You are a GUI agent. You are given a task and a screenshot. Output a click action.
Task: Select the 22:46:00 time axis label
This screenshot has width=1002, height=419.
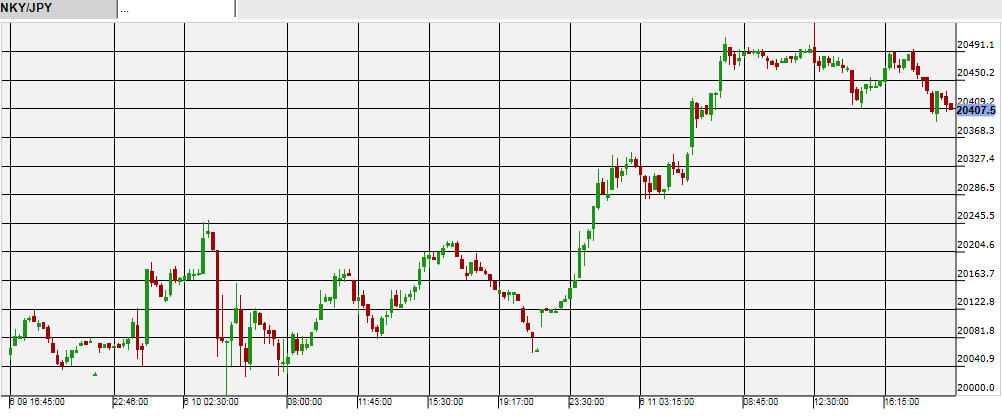[x=132, y=402]
